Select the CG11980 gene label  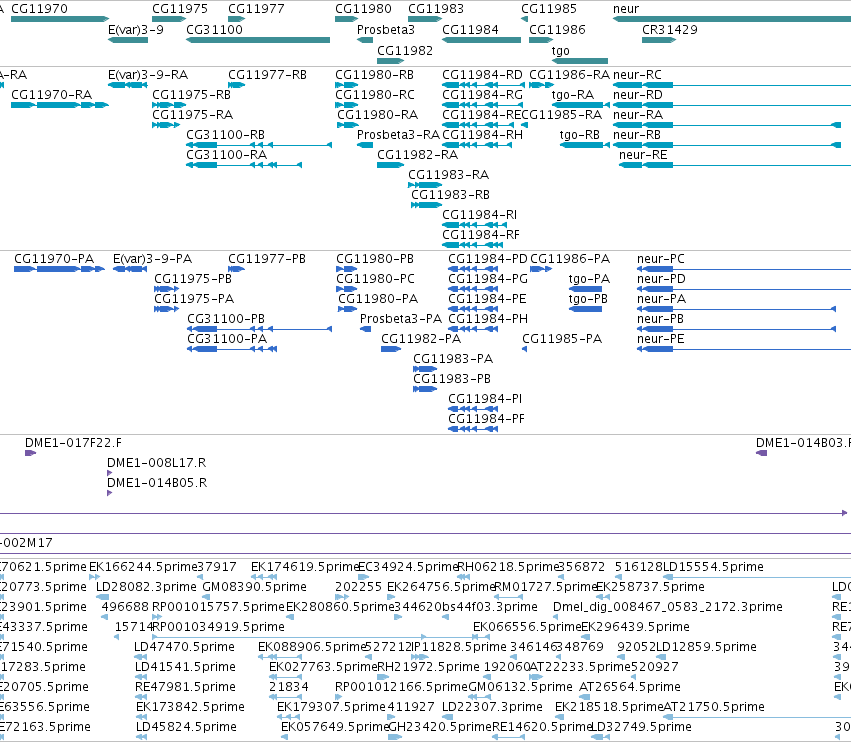pyautogui.click(x=363, y=9)
